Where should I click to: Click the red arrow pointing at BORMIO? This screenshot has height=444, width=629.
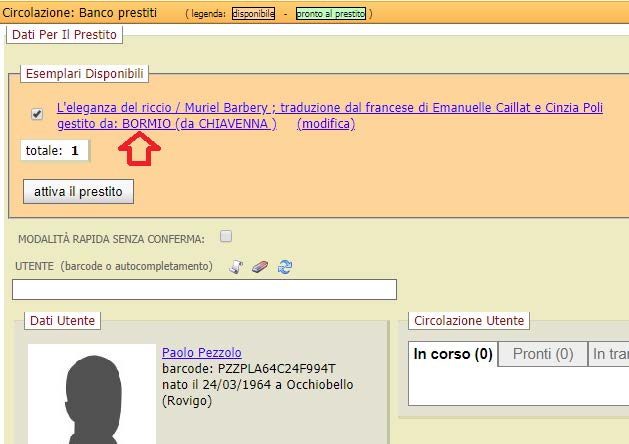138,151
